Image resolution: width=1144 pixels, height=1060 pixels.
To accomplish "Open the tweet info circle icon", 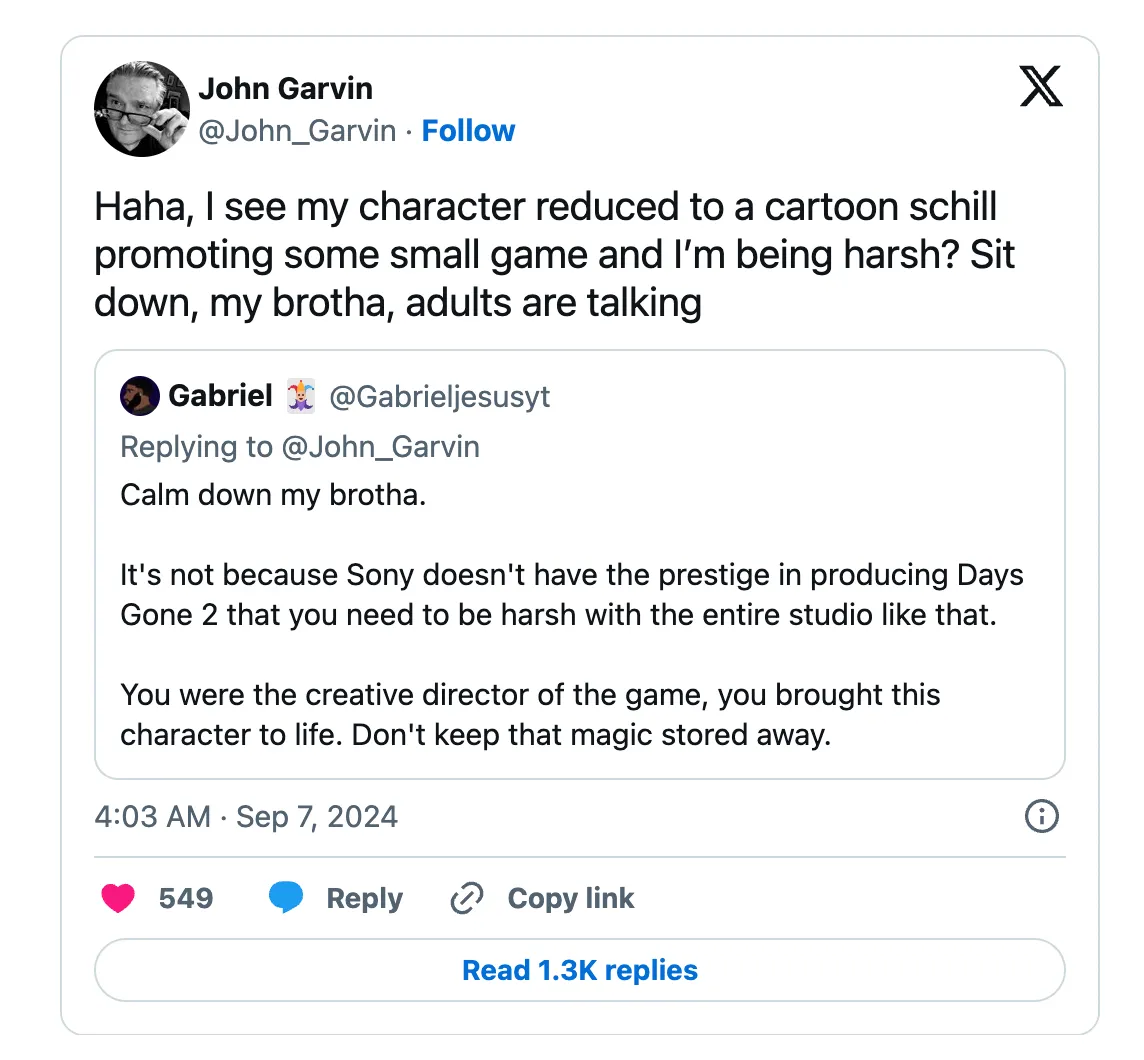I will [1042, 817].
